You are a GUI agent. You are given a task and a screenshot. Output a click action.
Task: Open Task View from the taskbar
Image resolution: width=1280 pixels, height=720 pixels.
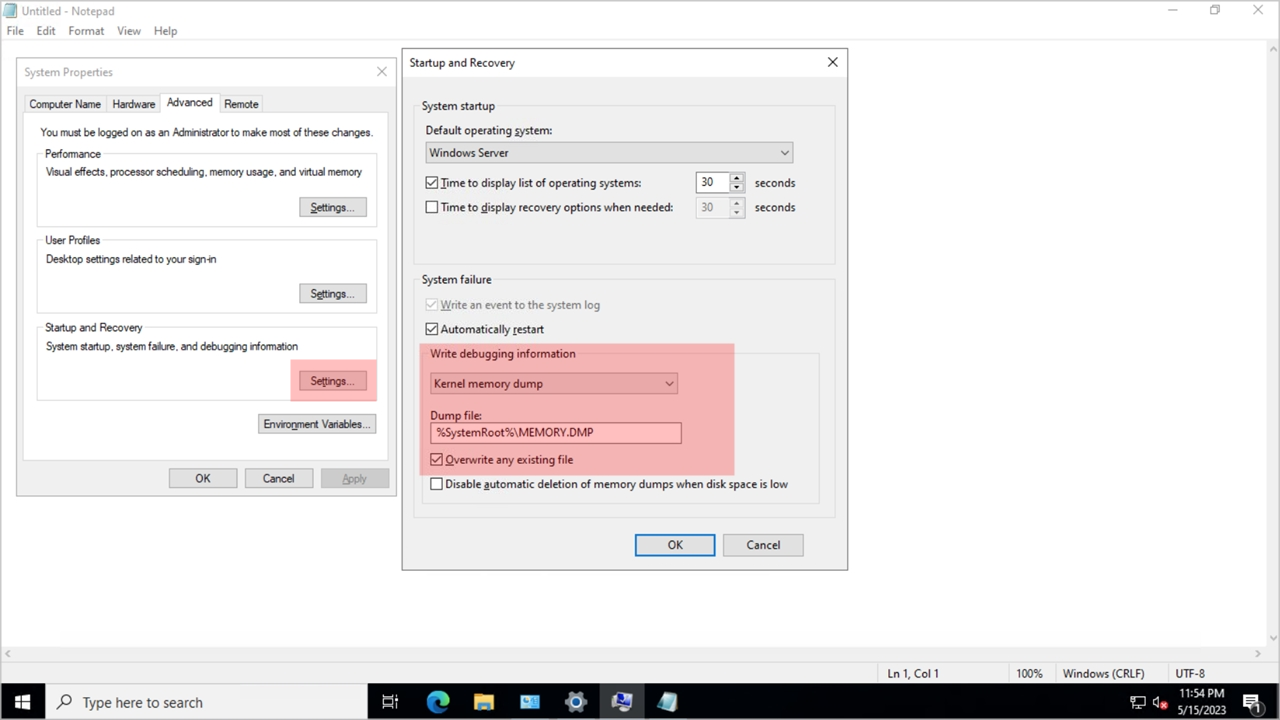(x=390, y=702)
